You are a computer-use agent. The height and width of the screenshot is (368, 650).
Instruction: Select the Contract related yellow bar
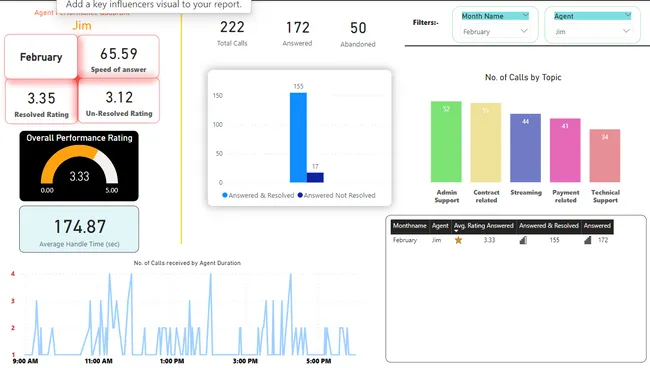click(x=486, y=143)
